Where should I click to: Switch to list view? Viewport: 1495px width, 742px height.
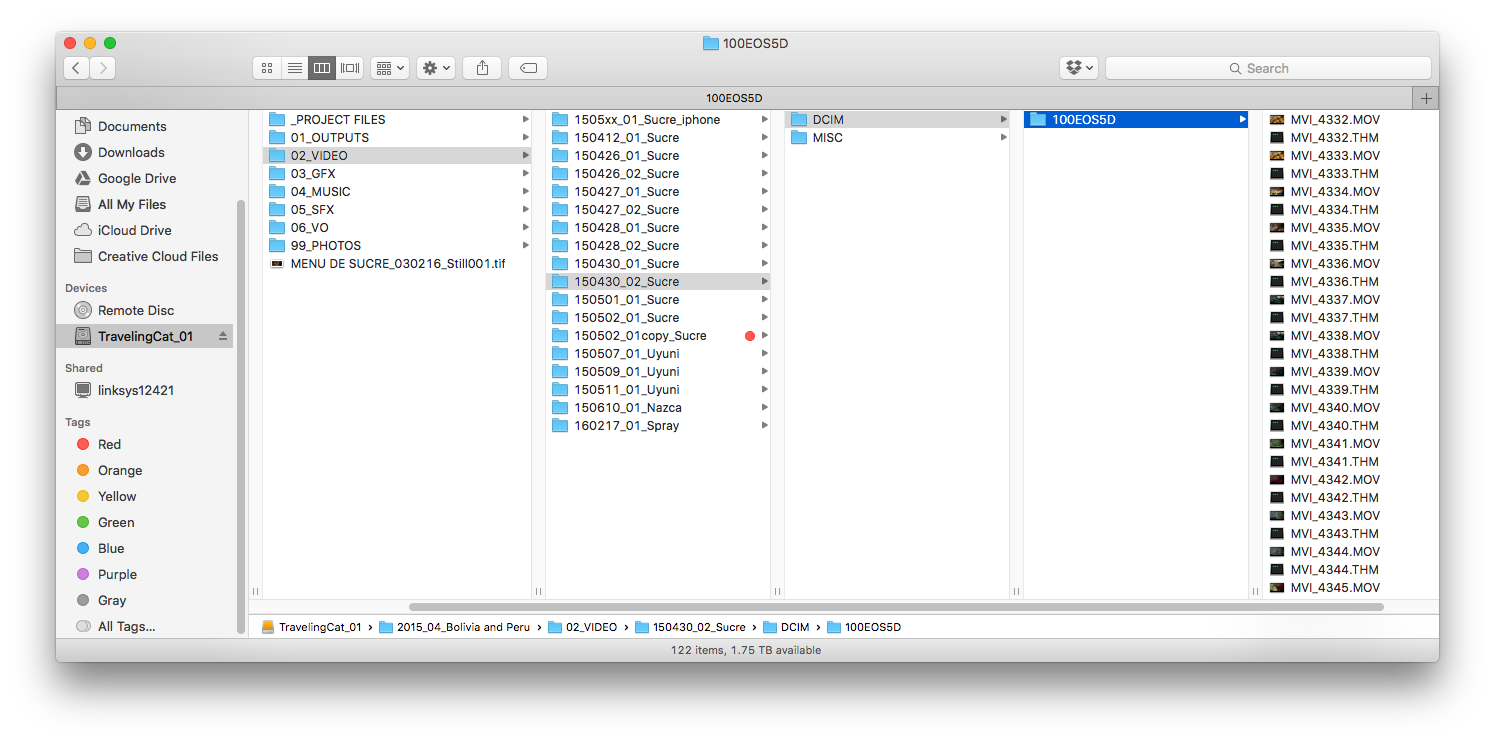(295, 68)
